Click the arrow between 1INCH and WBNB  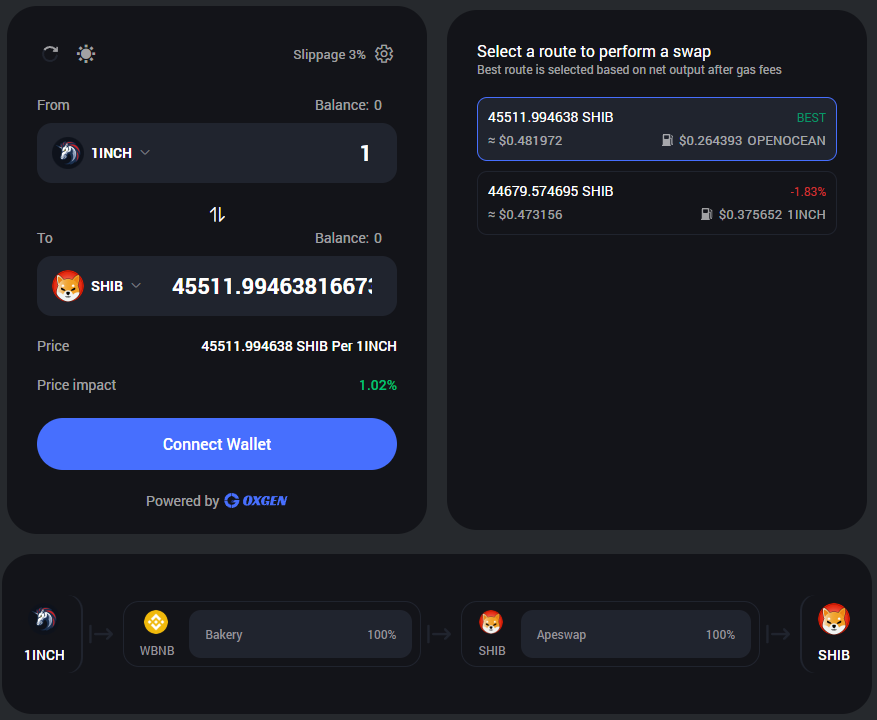tap(101, 634)
